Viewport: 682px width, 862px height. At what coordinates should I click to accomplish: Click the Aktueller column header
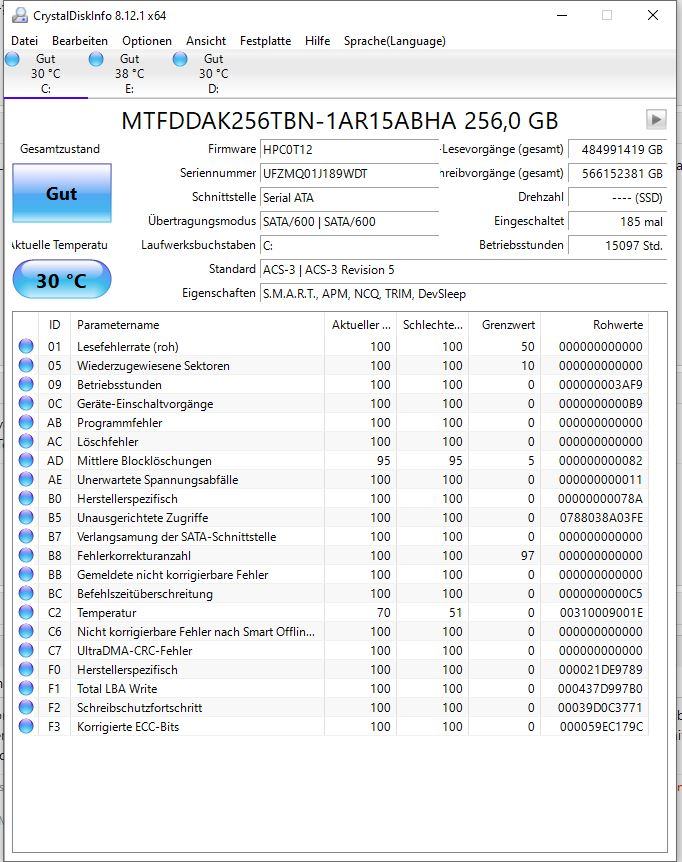361,325
